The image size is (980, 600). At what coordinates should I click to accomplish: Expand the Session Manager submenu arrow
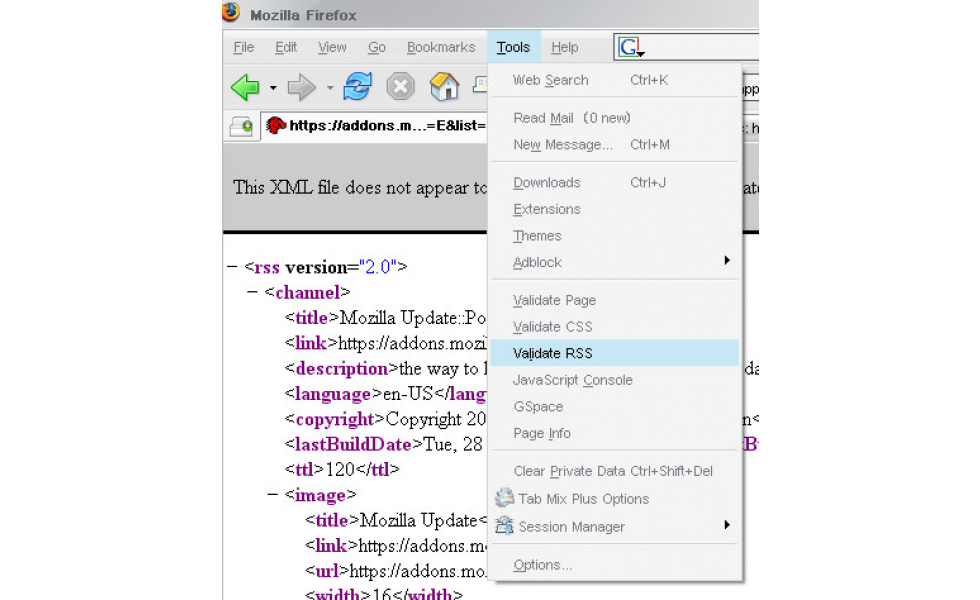[x=727, y=525]
